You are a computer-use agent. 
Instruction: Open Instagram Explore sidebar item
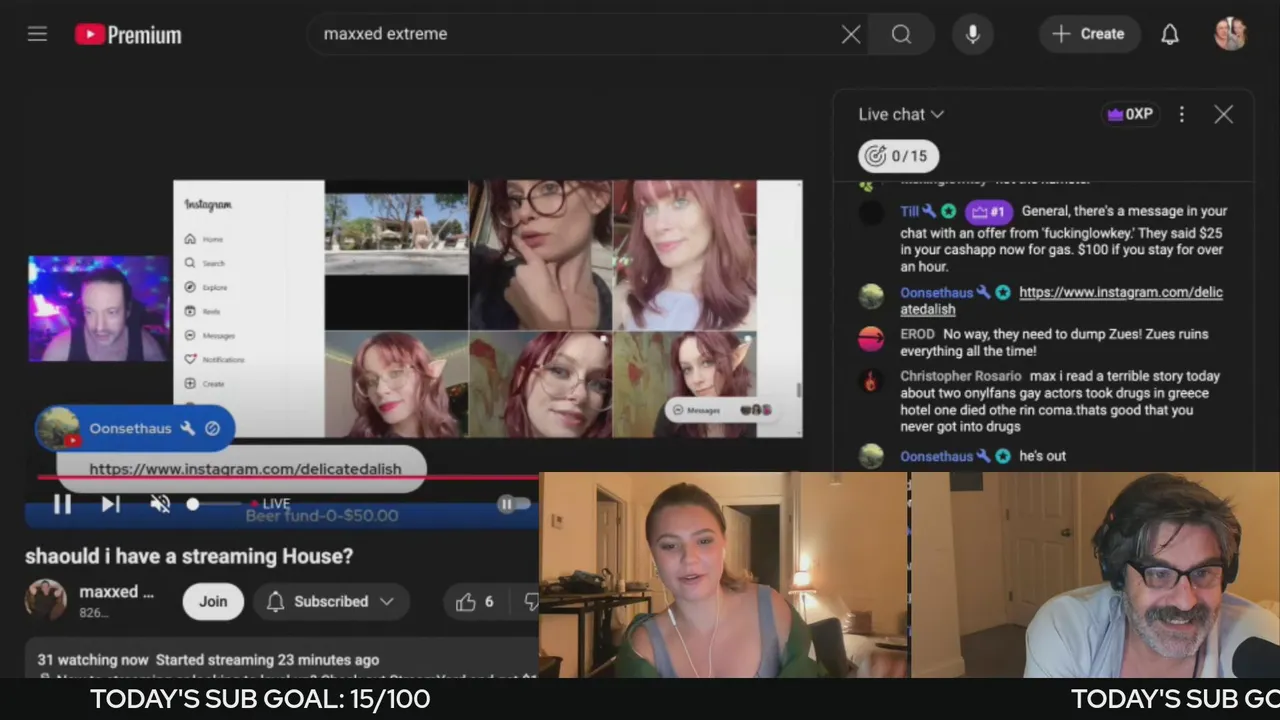(x=206, y=287)
